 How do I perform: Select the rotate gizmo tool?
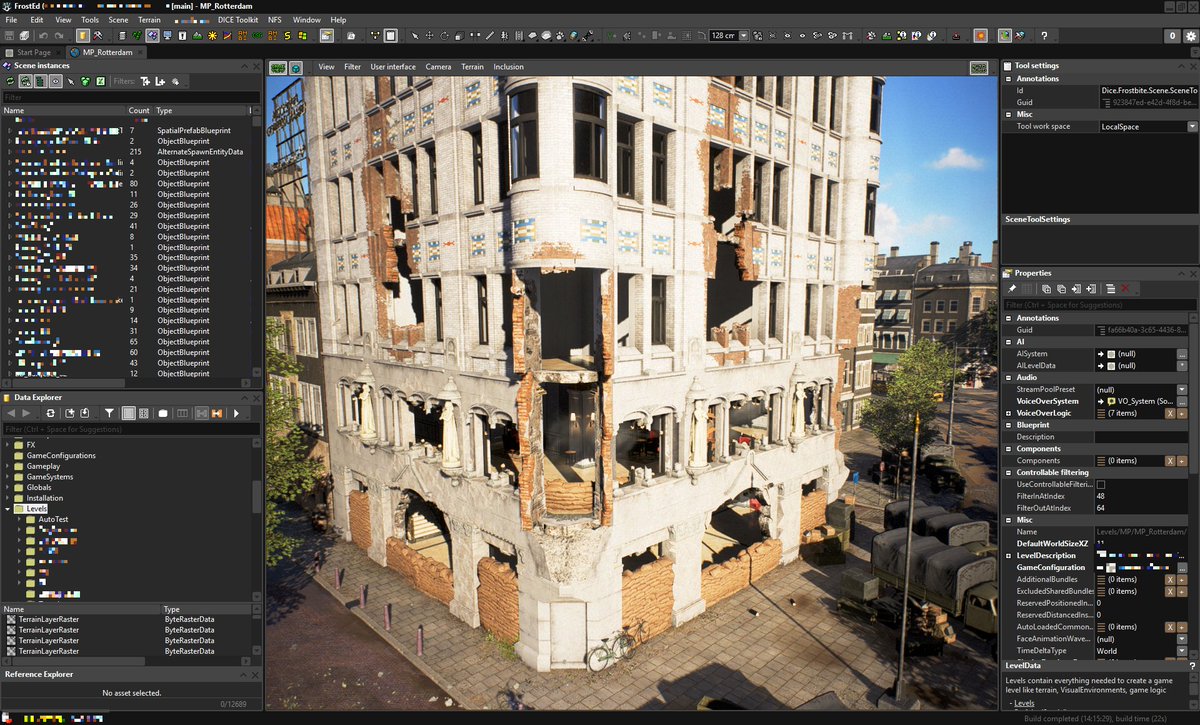coord(444,36)
